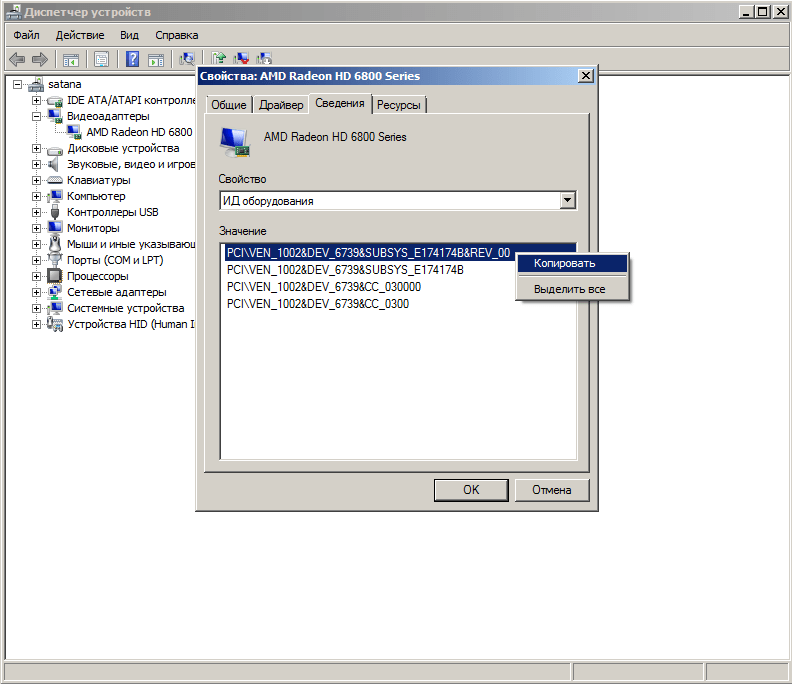Click the Устройства HID icon
The height and width of the screenshot is (684, 792).
55,324
